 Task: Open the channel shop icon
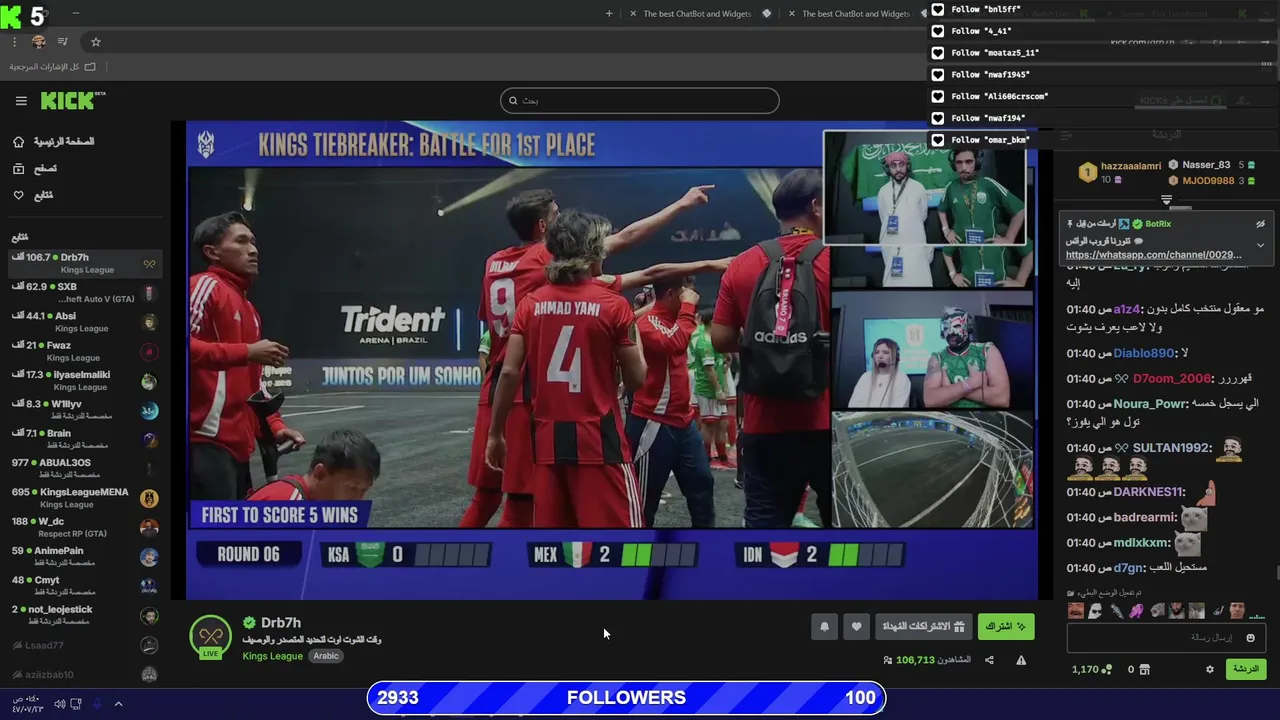click(1144, 669)
